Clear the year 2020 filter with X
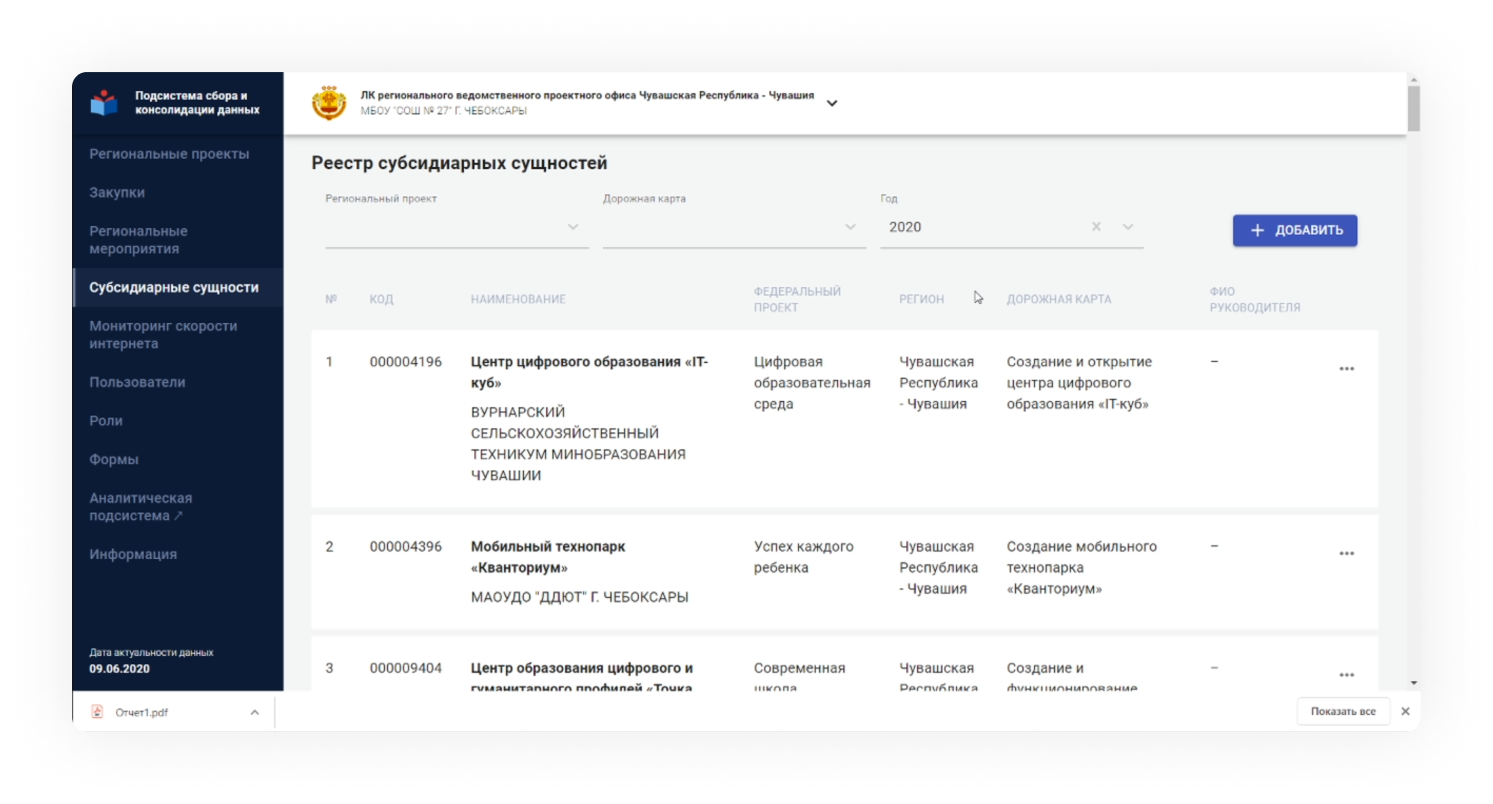The width and height of the screenshot is (1493, 804). click(1096, 227)
